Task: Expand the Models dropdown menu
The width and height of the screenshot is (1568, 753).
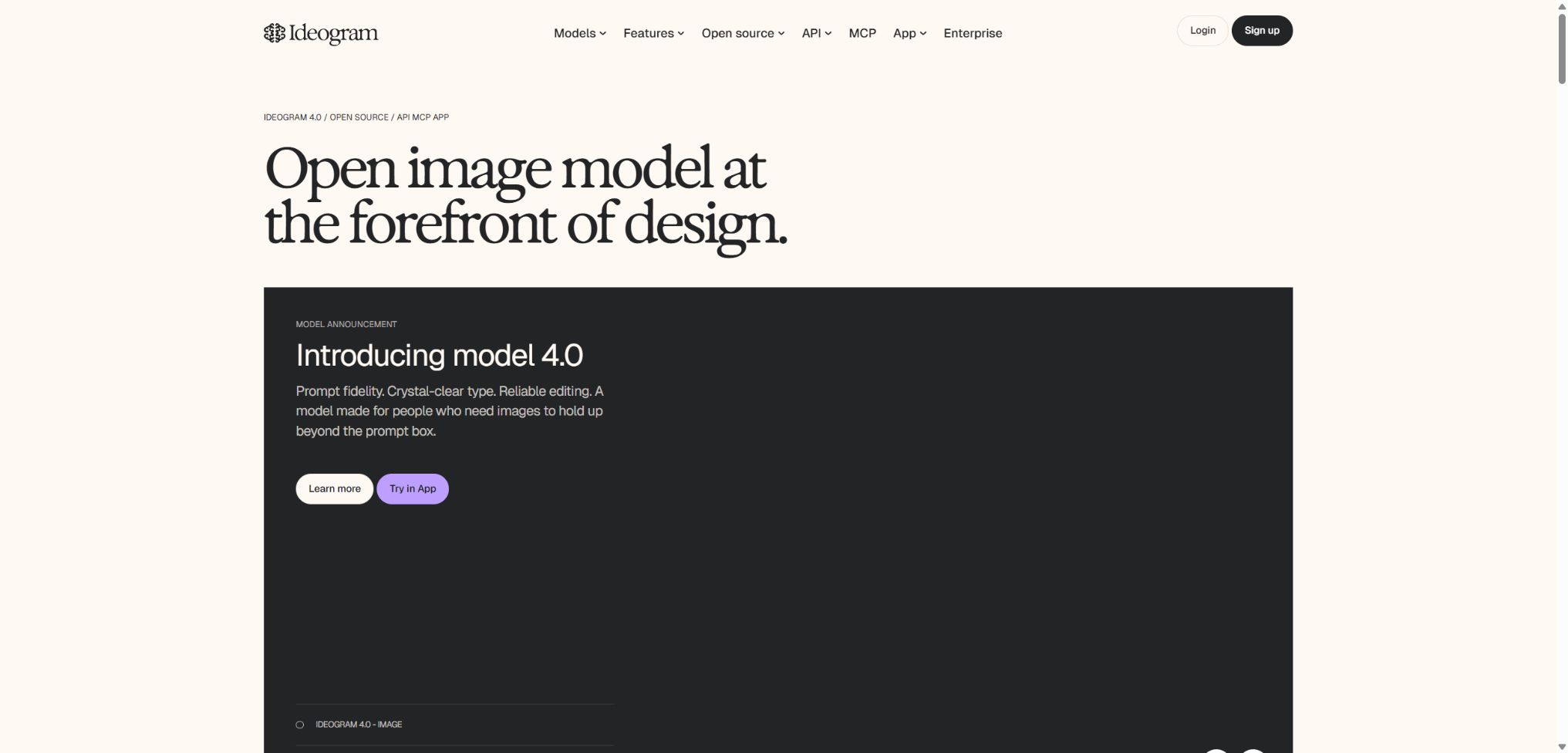Action: [580, 33]
